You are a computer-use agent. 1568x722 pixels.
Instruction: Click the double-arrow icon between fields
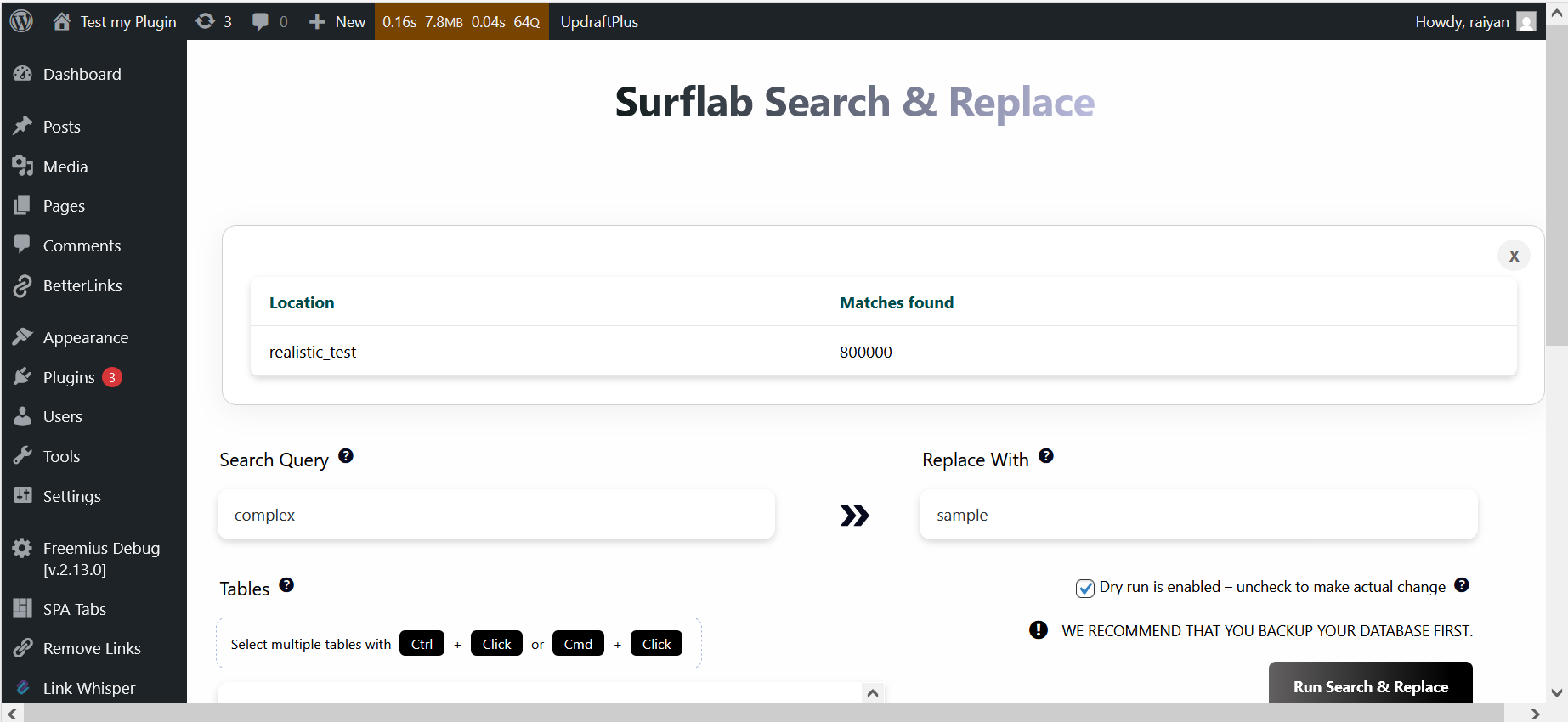tap(855, 516)
